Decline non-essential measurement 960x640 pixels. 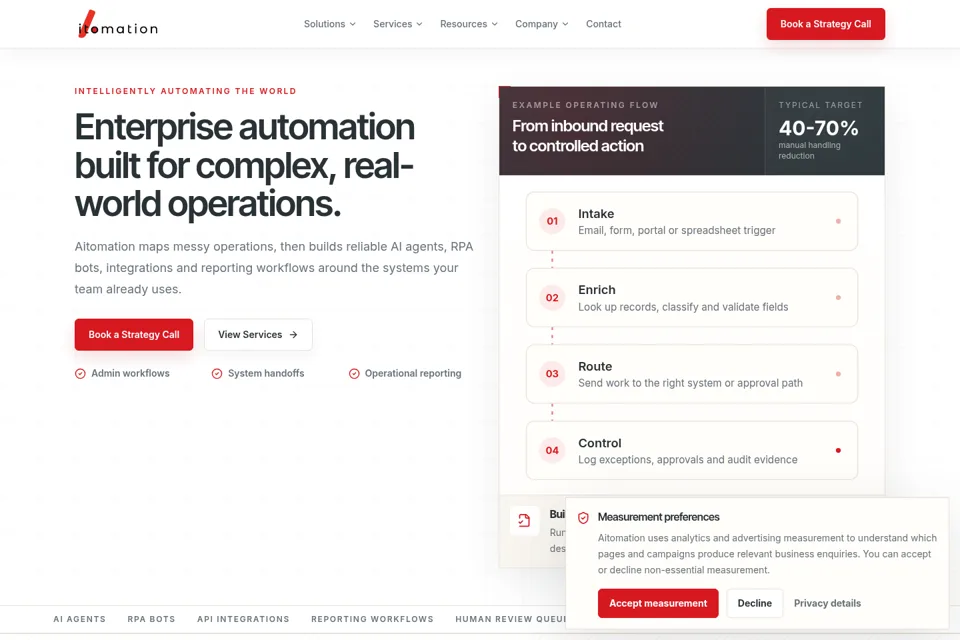click(x=754, y=603)
